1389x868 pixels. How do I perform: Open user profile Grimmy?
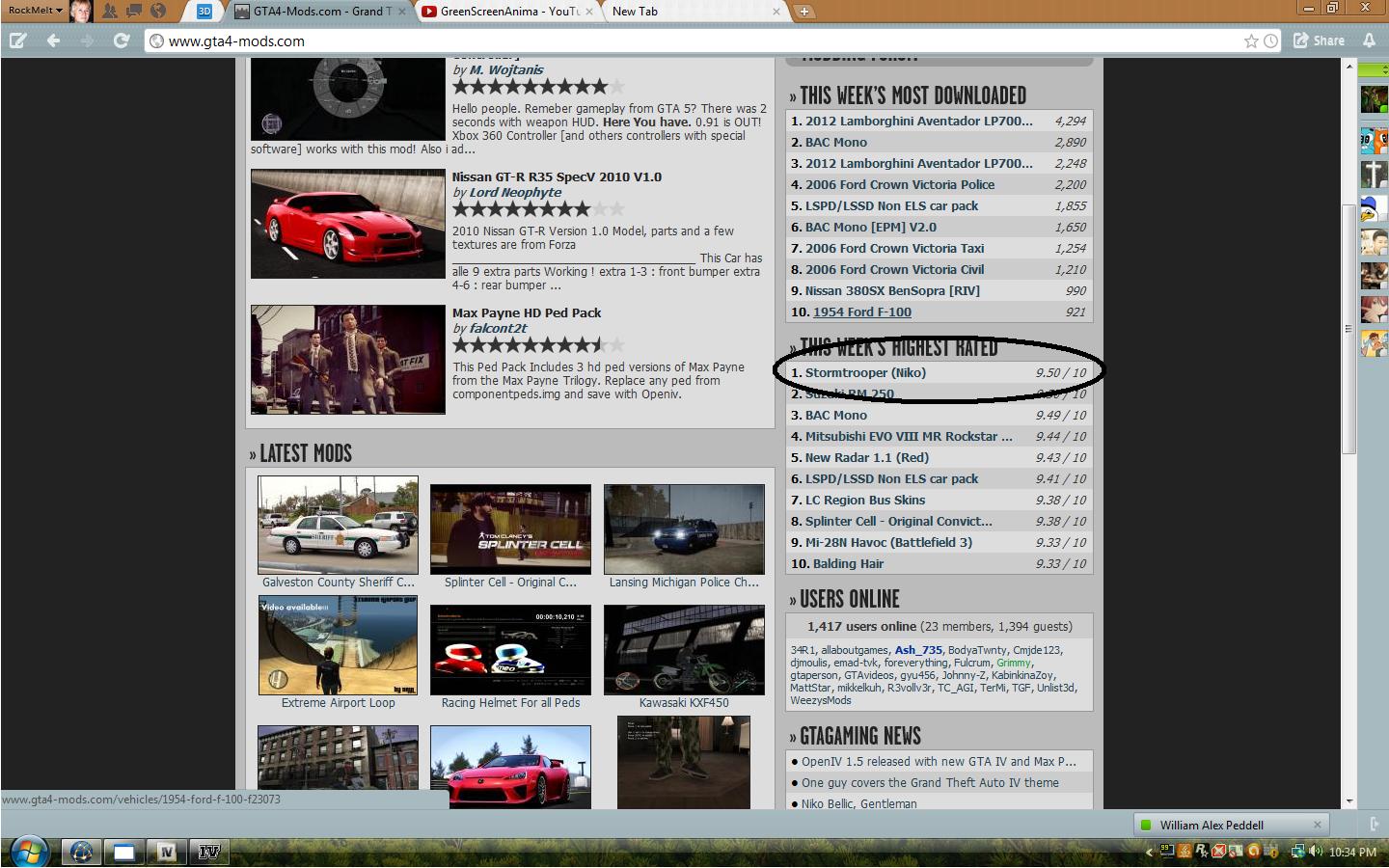1014,663
